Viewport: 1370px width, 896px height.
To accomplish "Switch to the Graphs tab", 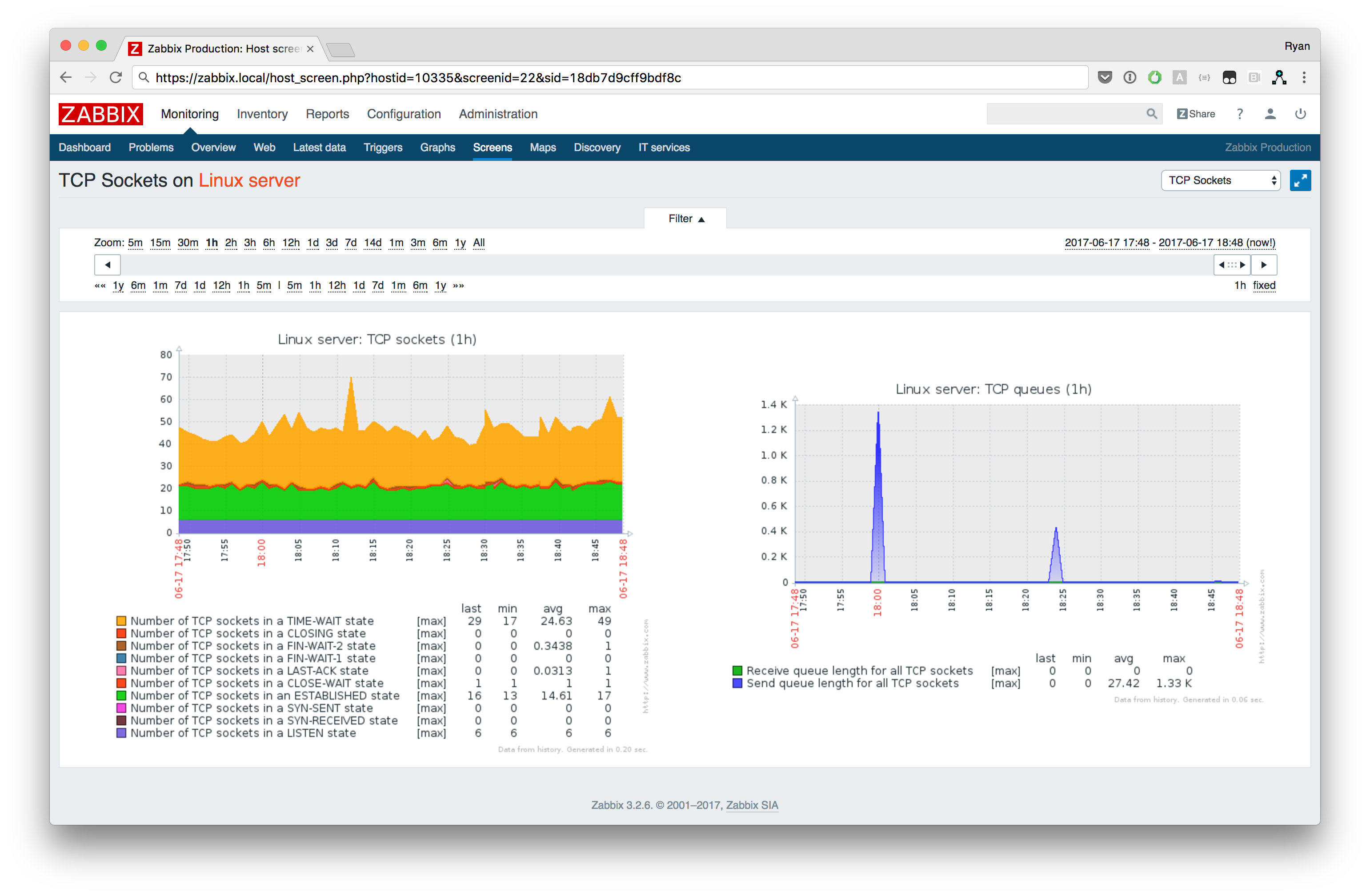I will (437, 147).
